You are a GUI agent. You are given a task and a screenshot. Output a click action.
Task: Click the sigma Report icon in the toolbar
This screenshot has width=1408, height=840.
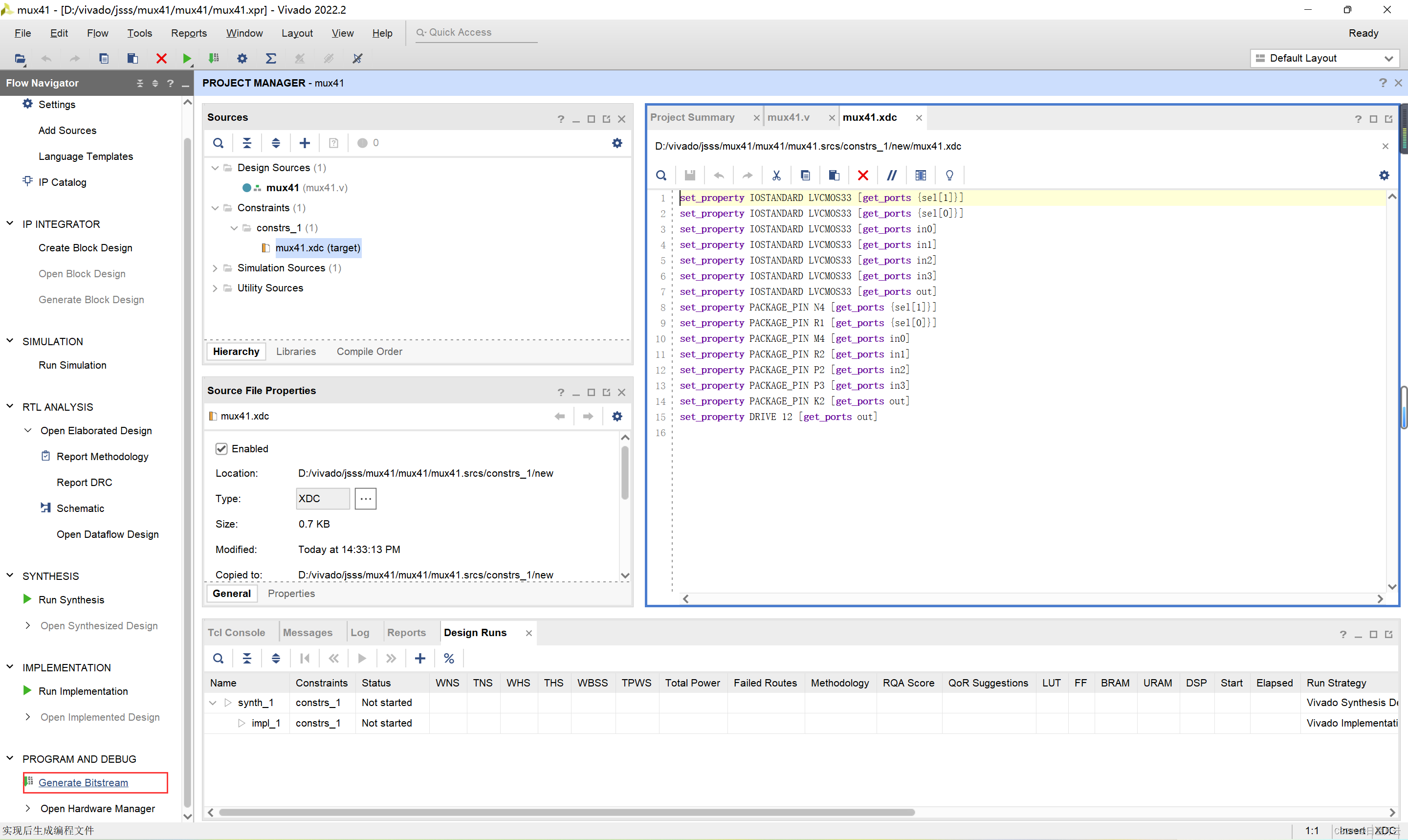[271, 58]
